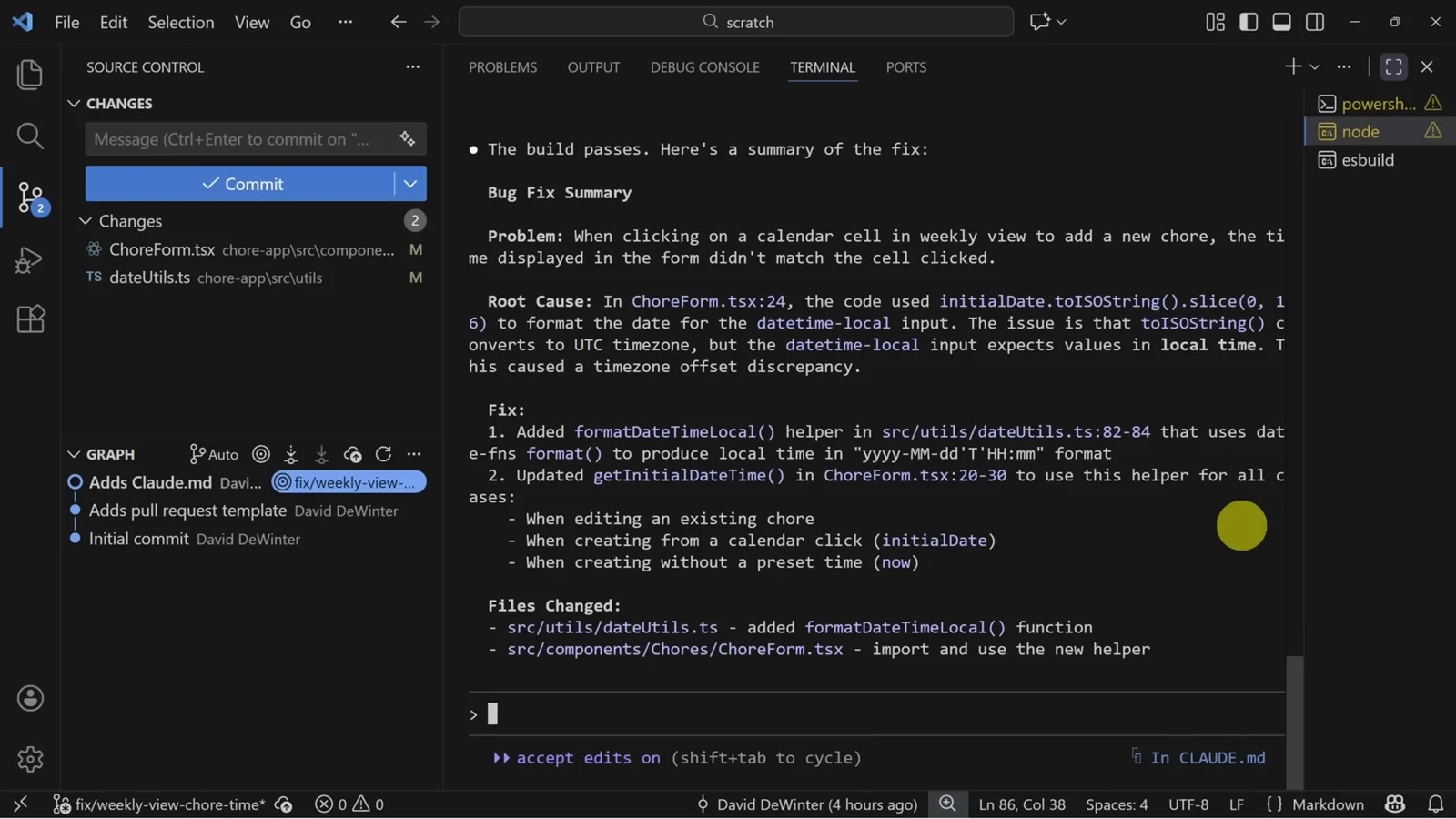Open Graph section more actions ellipsis
This screenshot has height=819, width=1456.
[414, 454]
